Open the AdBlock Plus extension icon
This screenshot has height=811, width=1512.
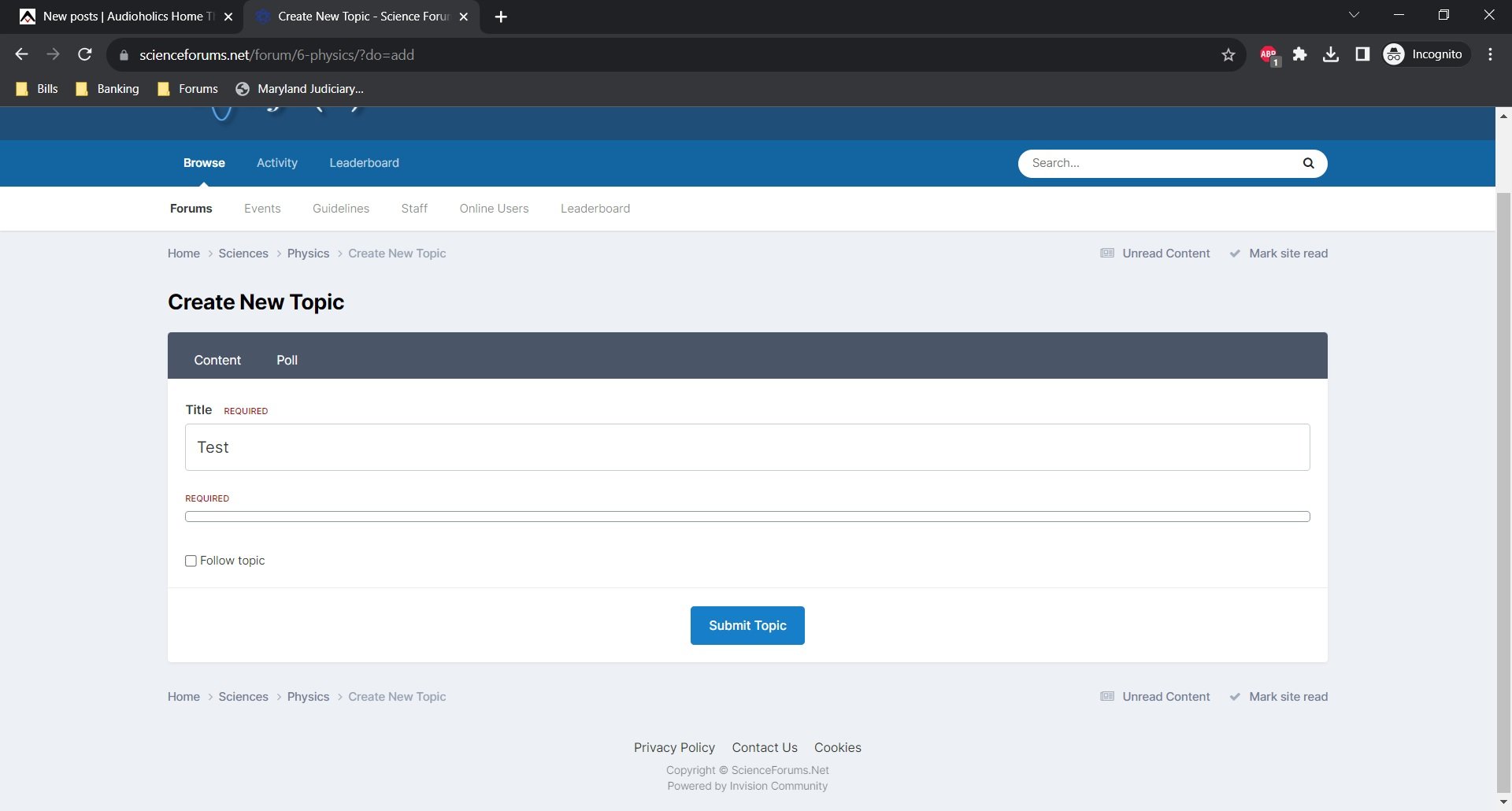[x=1268, y=54]
